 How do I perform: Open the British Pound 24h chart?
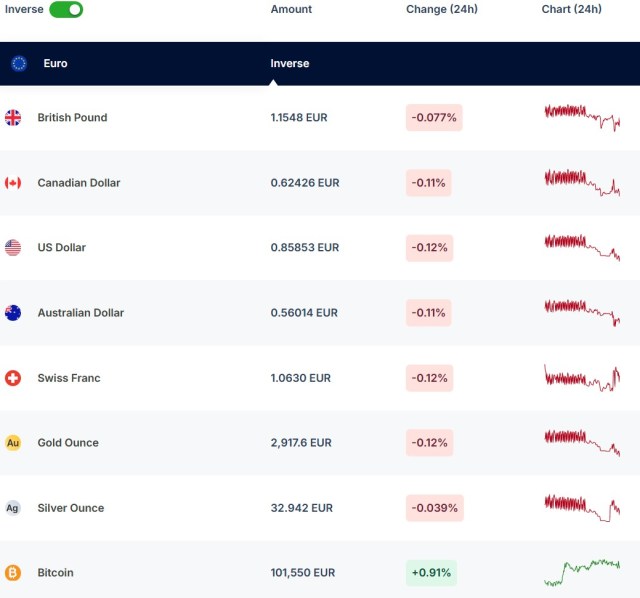[582, 116]
